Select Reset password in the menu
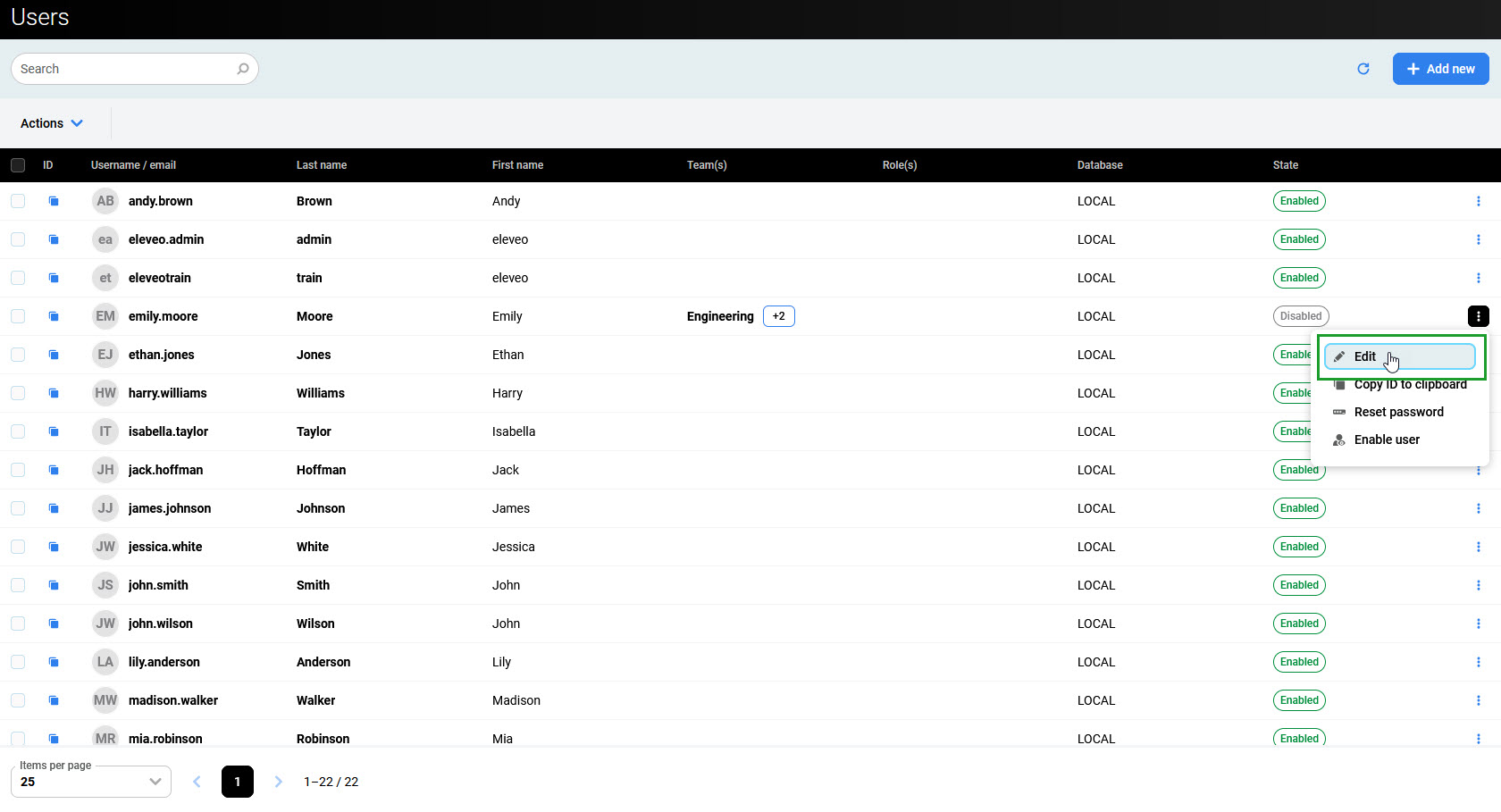Screen dimensions: 1501x812 point(1398,412)
